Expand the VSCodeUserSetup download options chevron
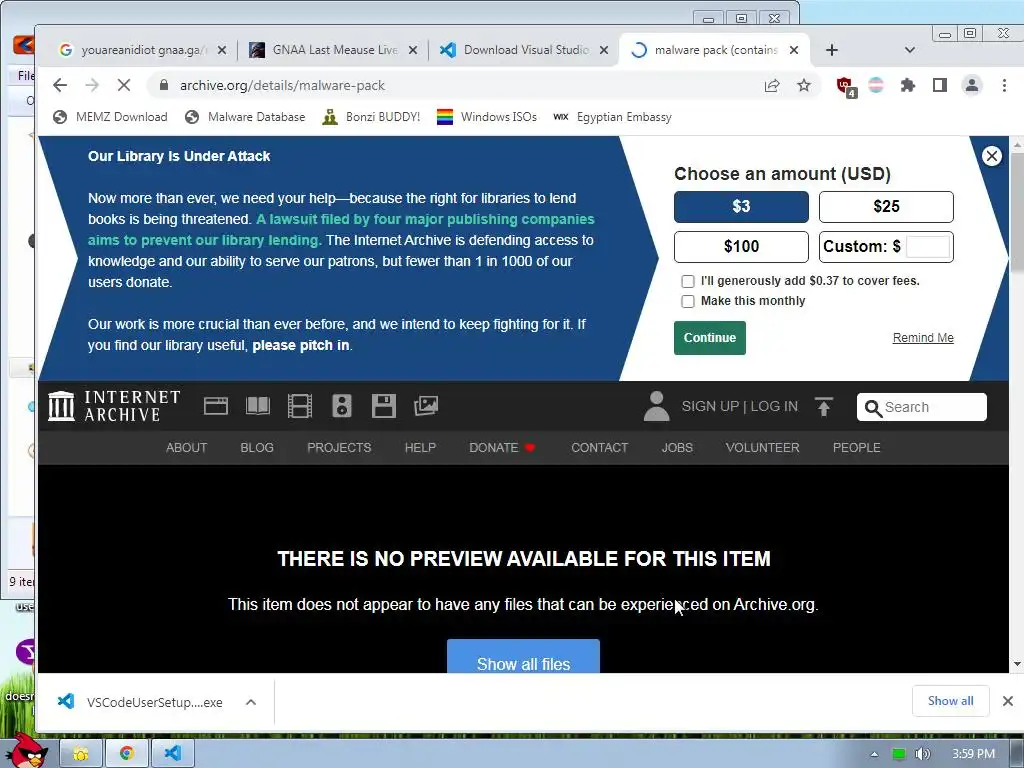 click(x=251, y=703)
